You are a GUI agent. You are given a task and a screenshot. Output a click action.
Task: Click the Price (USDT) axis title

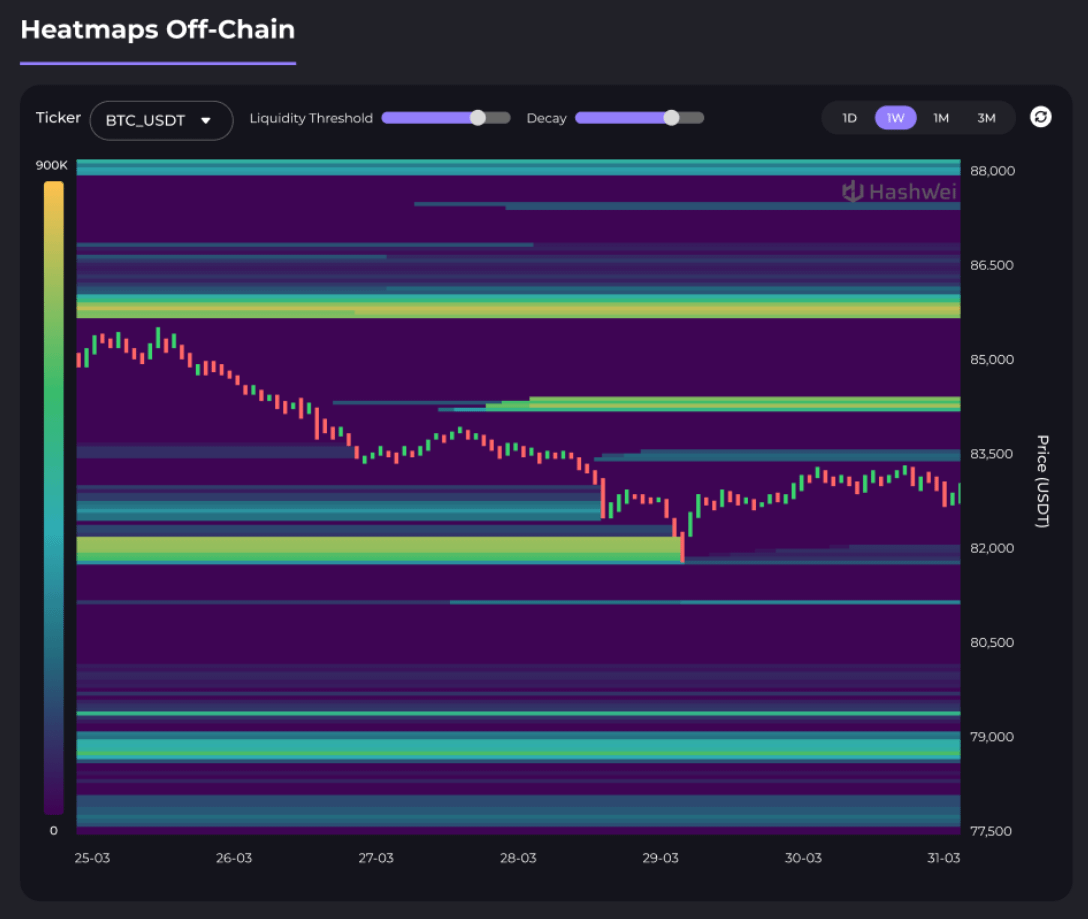(x=1042, y=480)
